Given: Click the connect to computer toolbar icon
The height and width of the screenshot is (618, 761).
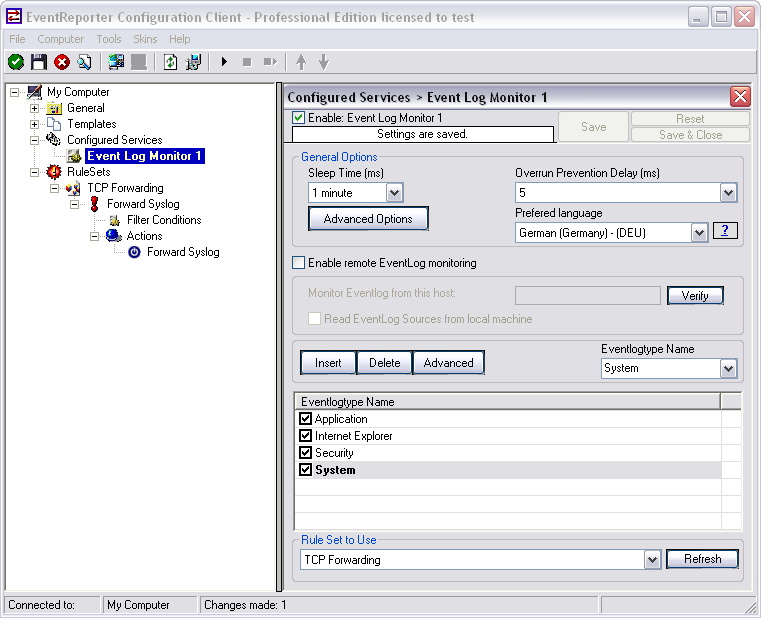Looking at the screenshot, I should (x=116, y=62).
